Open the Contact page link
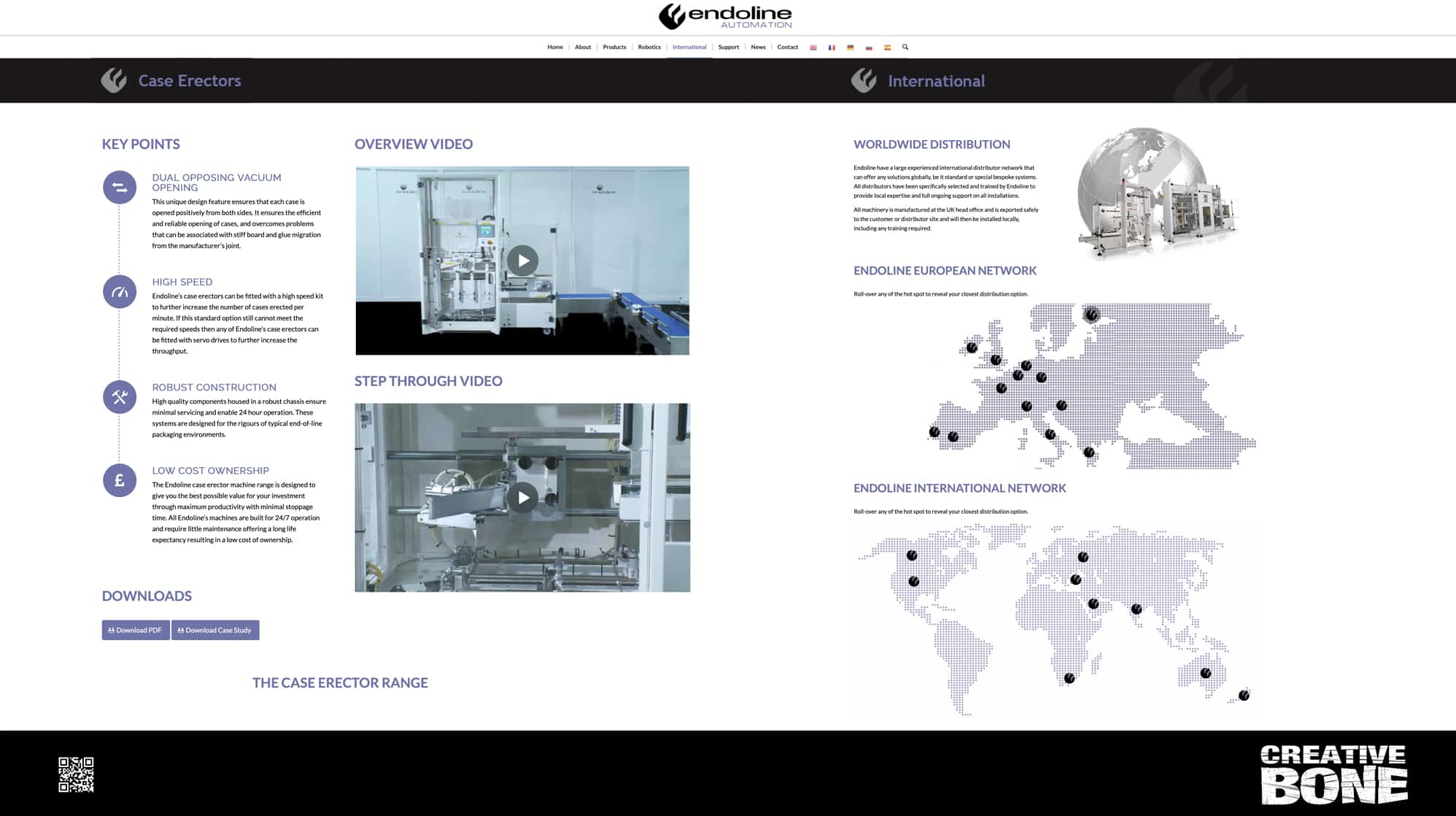The height and width of the screenshot is (816, 1456). [788, 47]
